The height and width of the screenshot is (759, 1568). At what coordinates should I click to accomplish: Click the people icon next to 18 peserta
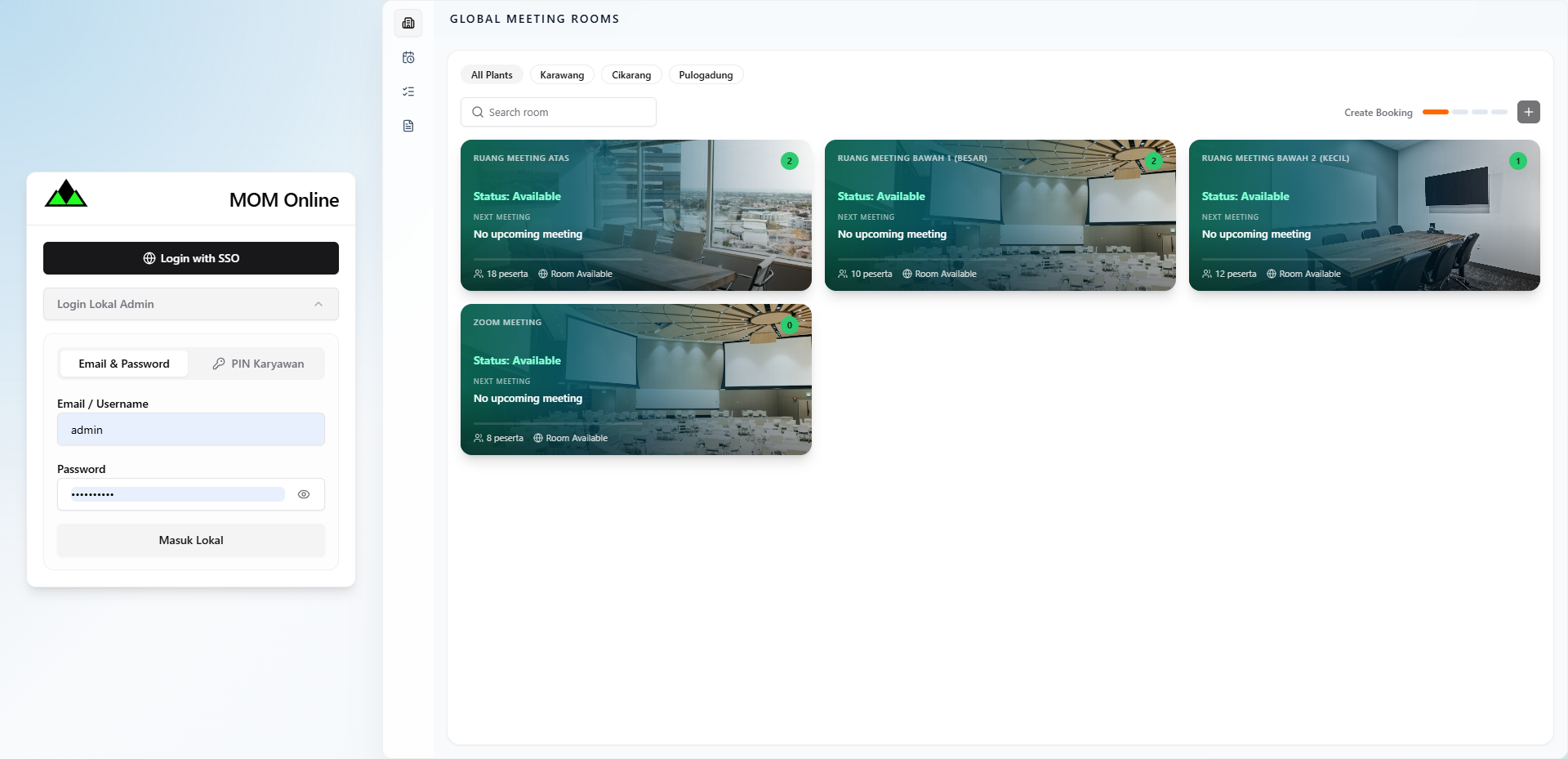coord(479,274)
